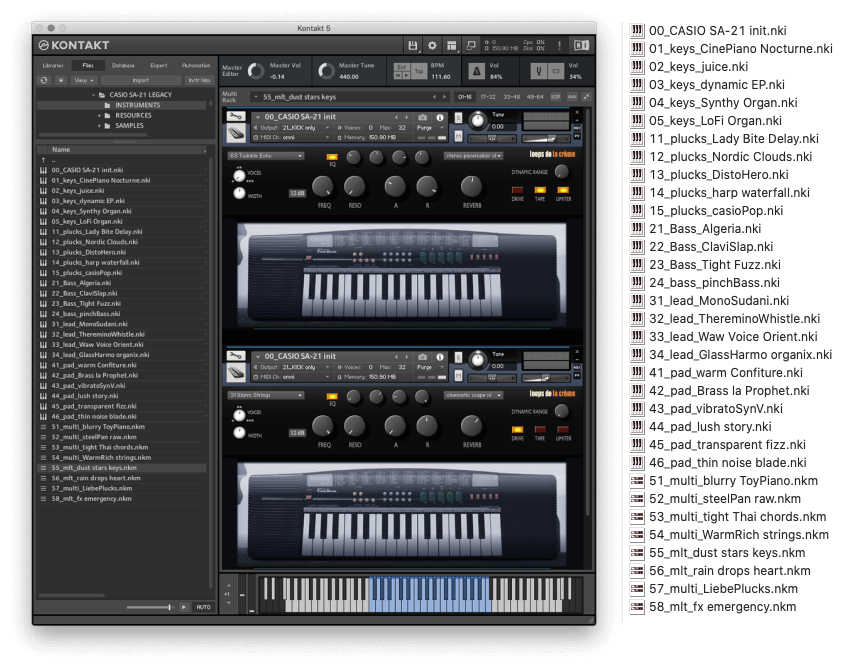
Task: Toggle the EQ light on first instrument
Action: pyautogui.click(x=332, y=157)
